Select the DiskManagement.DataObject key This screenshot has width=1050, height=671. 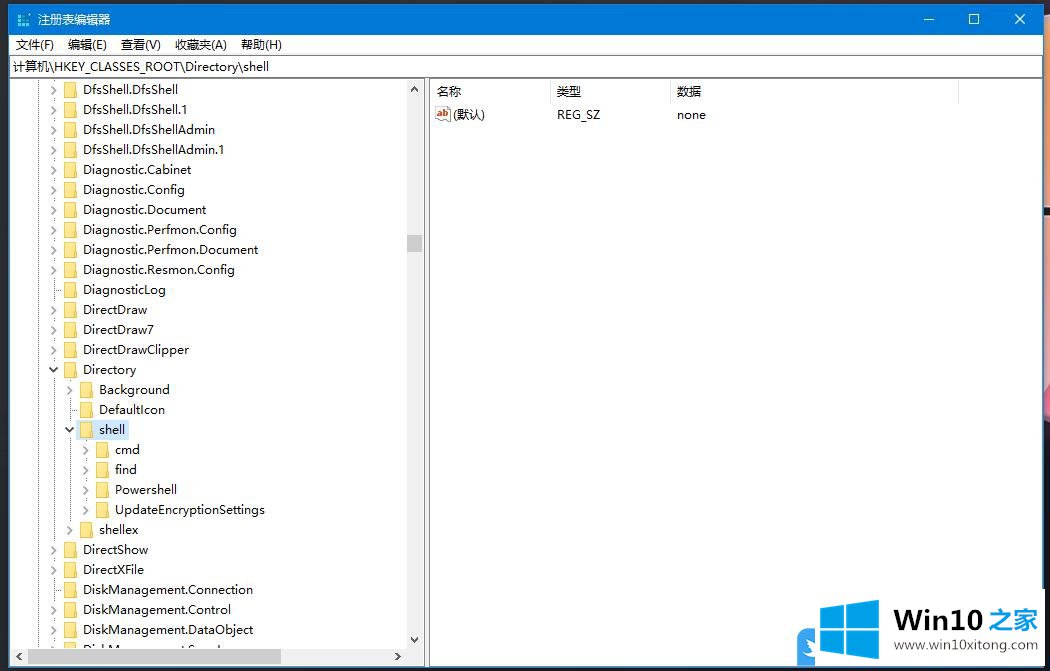168,630
